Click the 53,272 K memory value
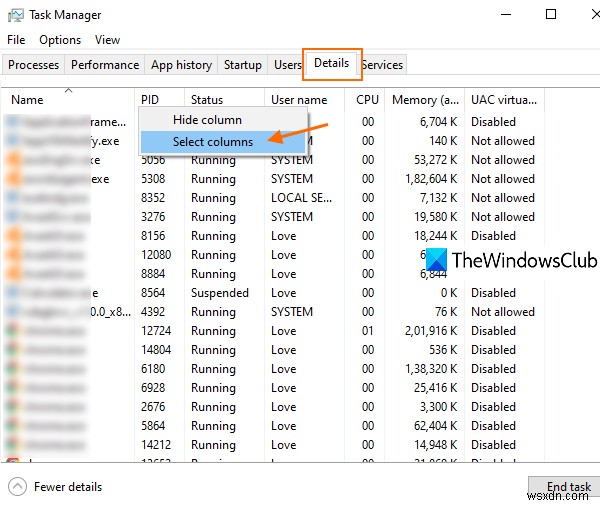 (x=436, y=160)
